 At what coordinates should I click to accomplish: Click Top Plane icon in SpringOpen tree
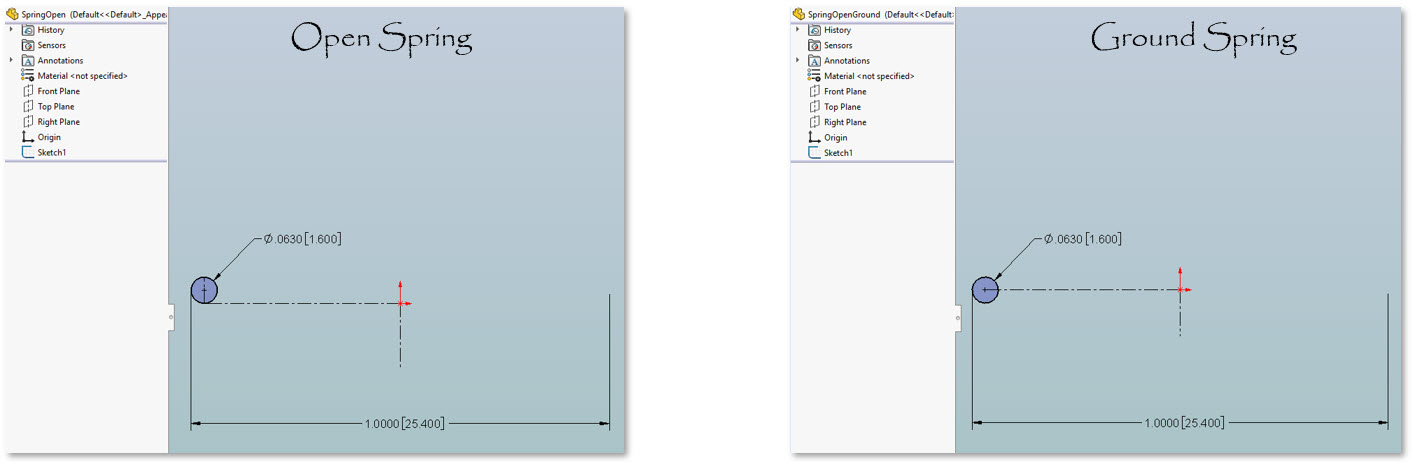coord(28,106)
